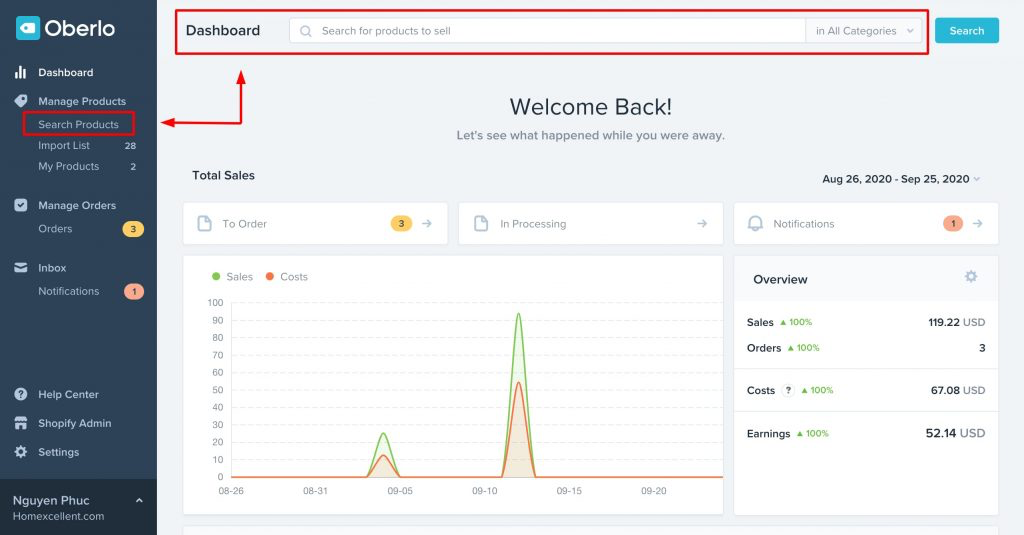Open Import List
Screen dimensions: 1024x535
pos(64,146)
